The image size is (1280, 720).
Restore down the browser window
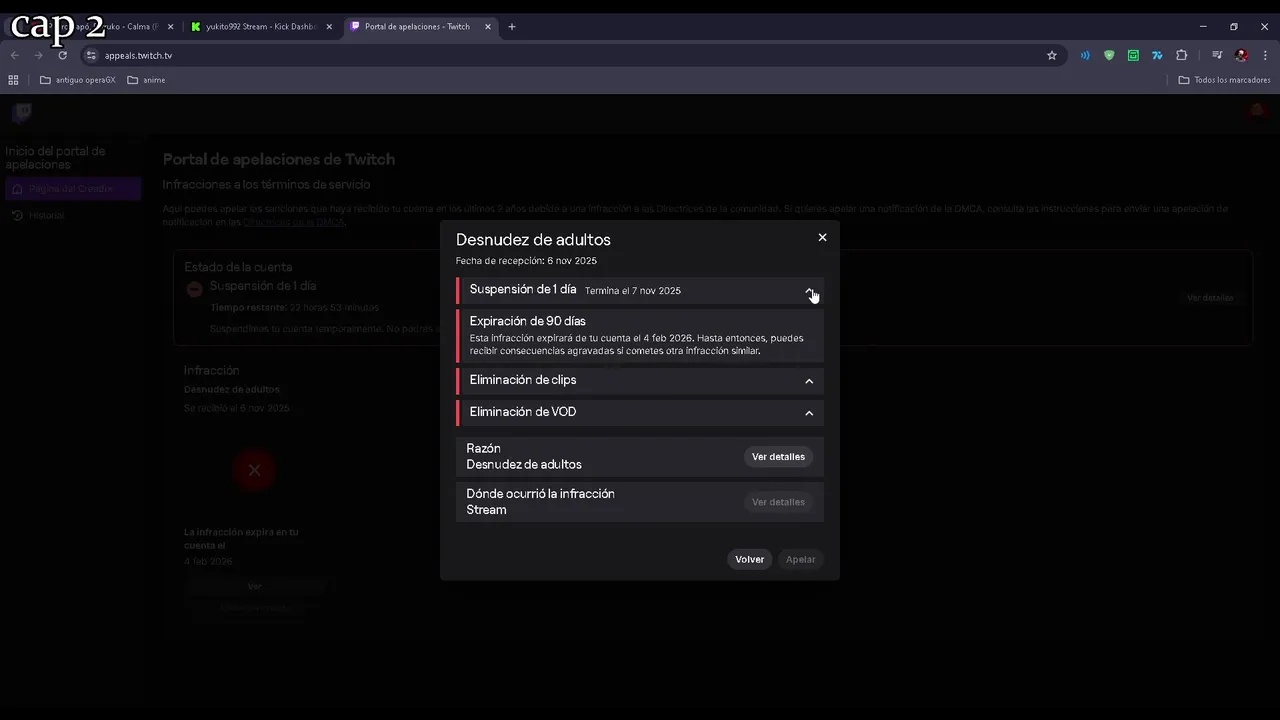click(1234, 27)
